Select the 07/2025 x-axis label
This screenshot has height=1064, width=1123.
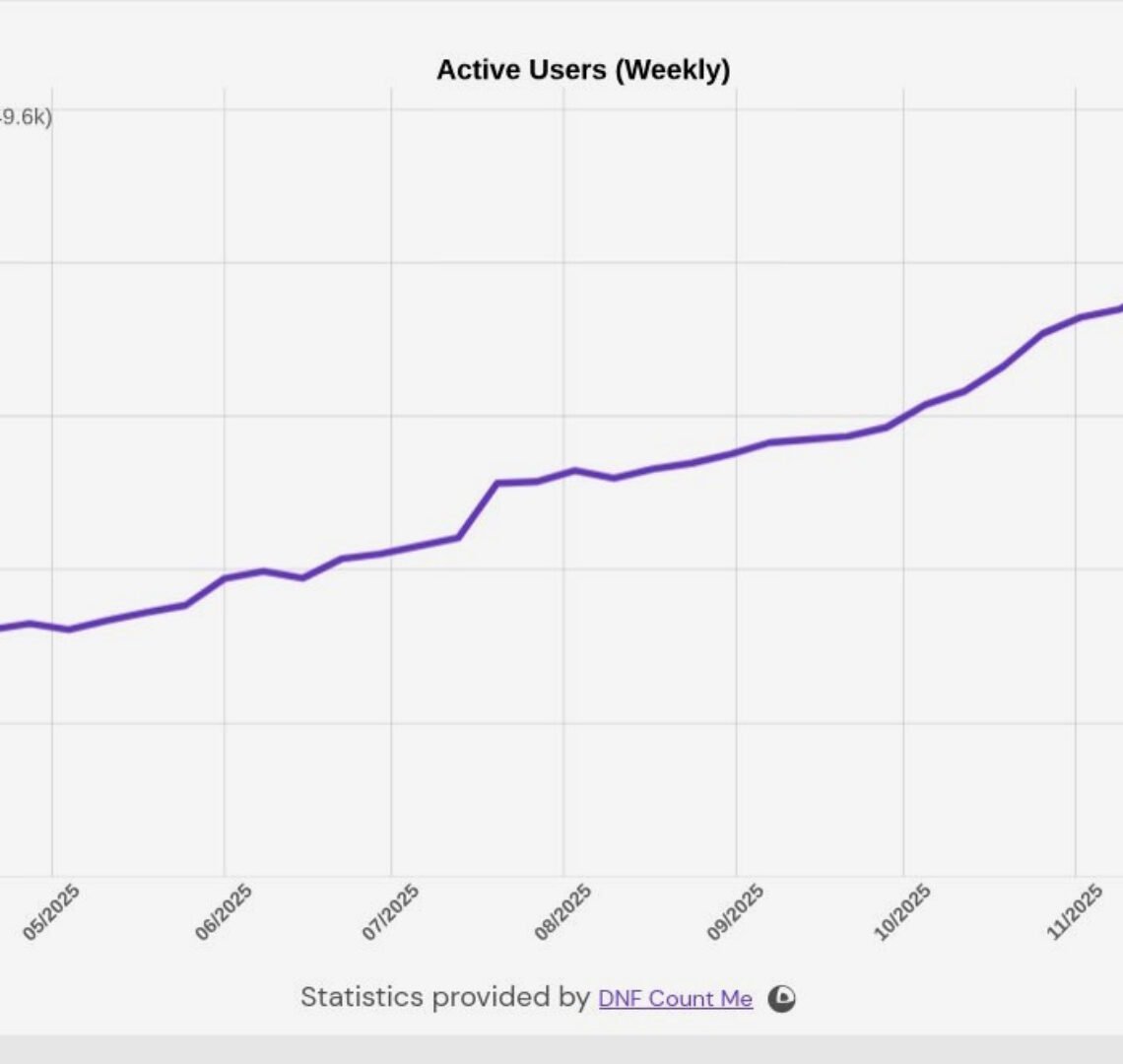click(x=391, y=911)
